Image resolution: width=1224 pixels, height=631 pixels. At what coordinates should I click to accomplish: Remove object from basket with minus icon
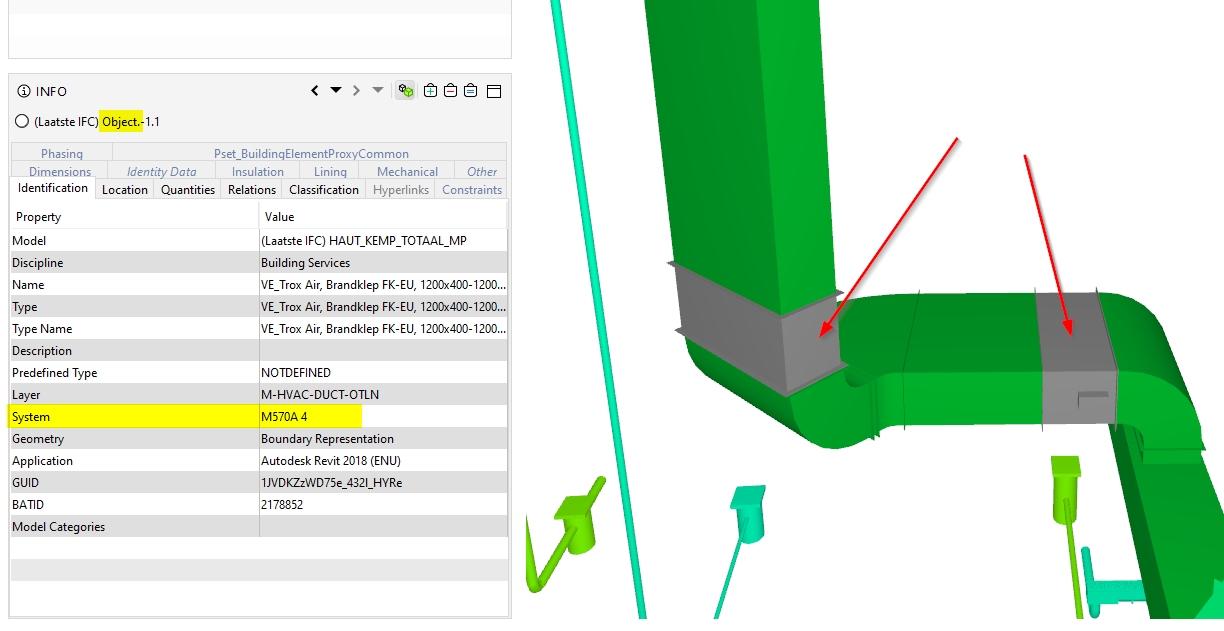coord(450,90)
